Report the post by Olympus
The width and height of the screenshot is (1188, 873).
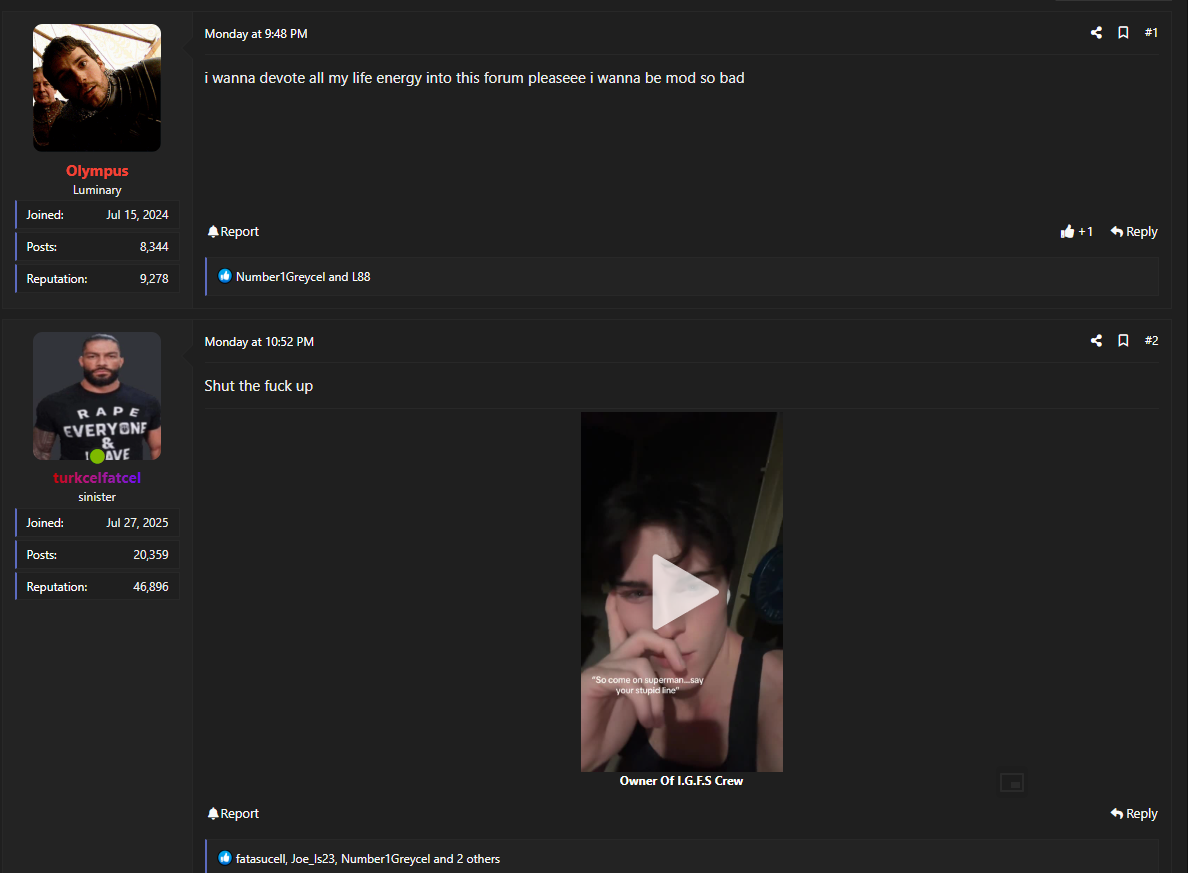[233, 232]
